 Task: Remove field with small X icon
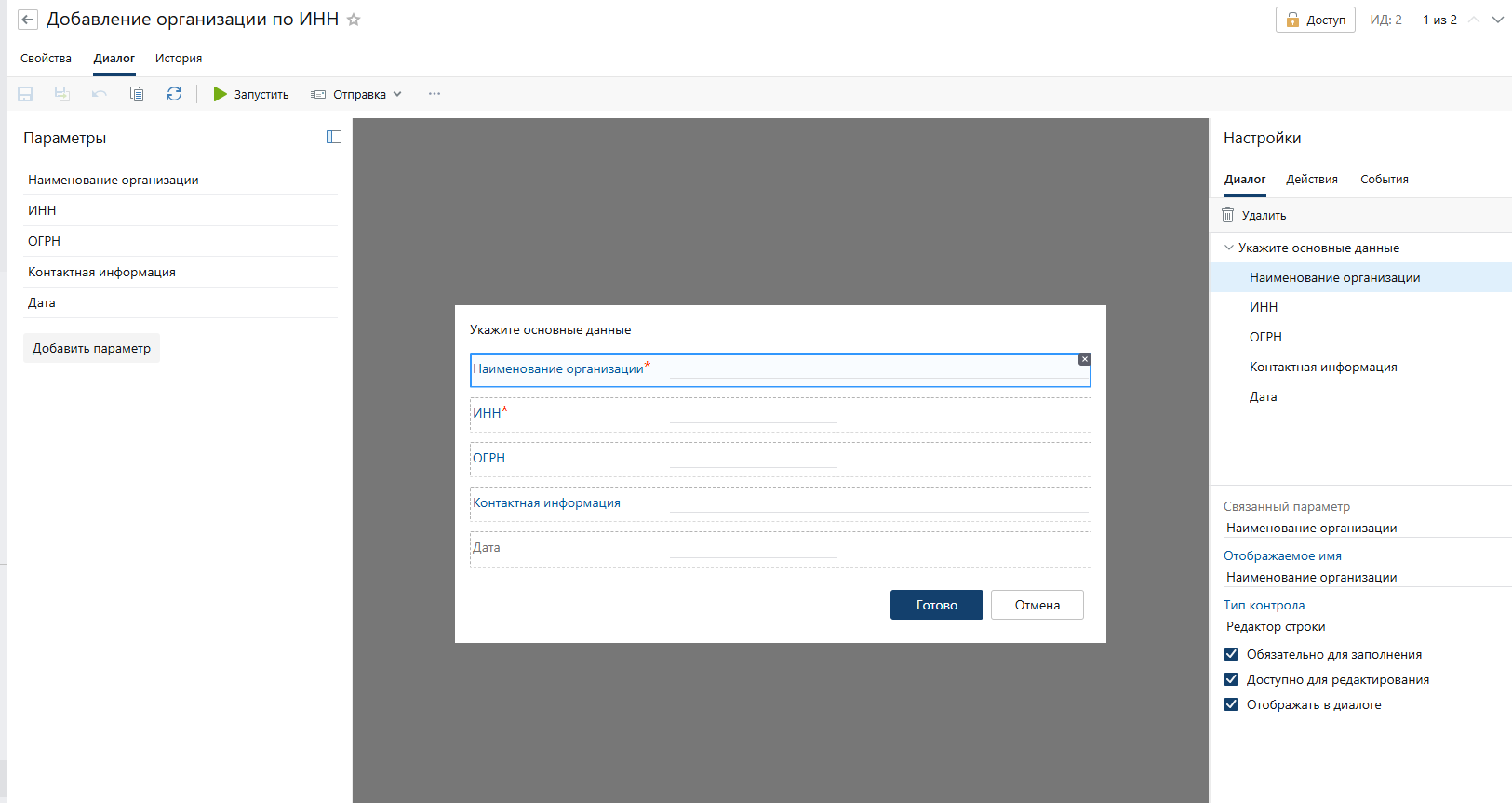[x=1084, y=359]
